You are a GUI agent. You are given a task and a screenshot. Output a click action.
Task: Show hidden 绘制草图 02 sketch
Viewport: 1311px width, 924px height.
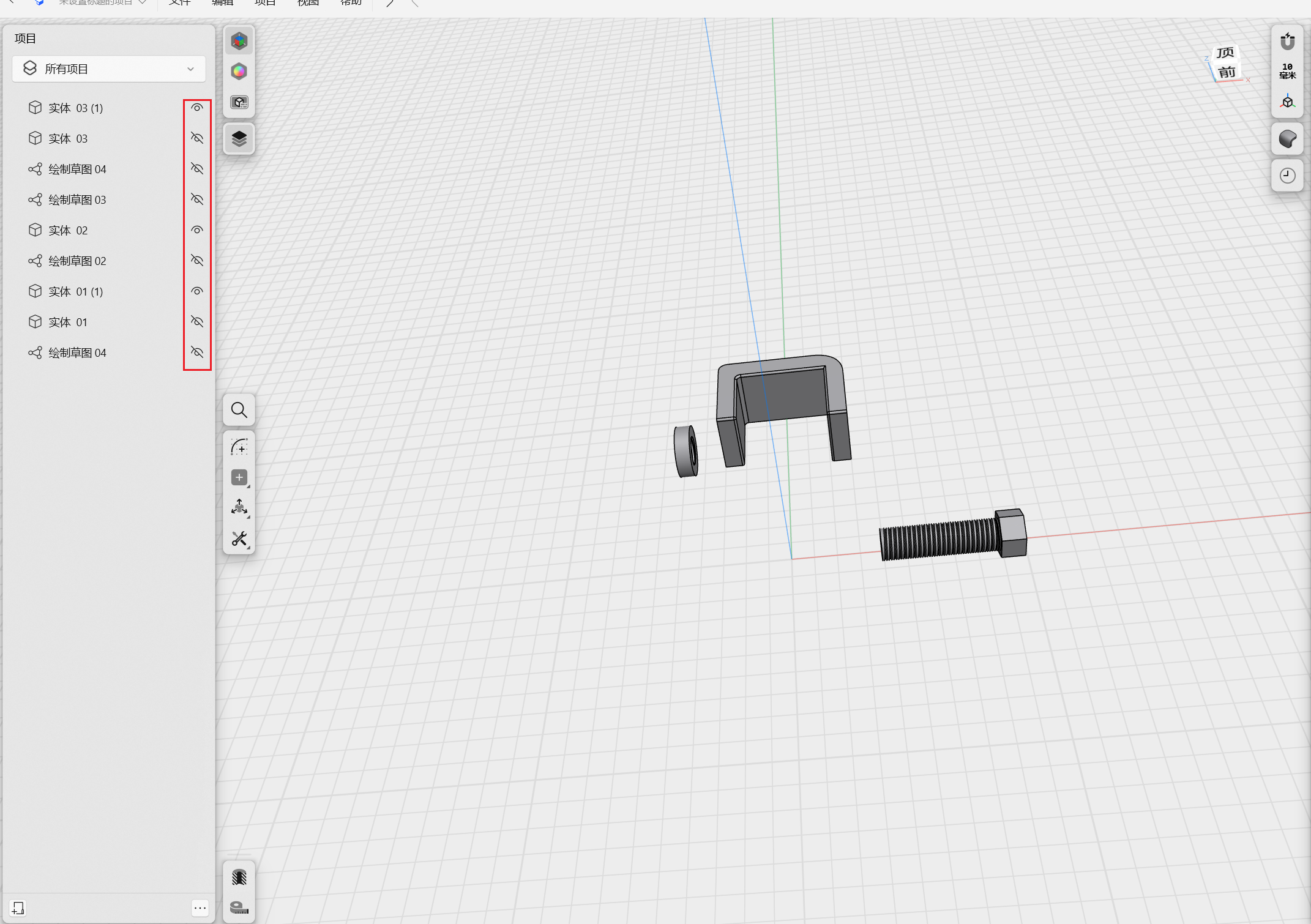196,261
